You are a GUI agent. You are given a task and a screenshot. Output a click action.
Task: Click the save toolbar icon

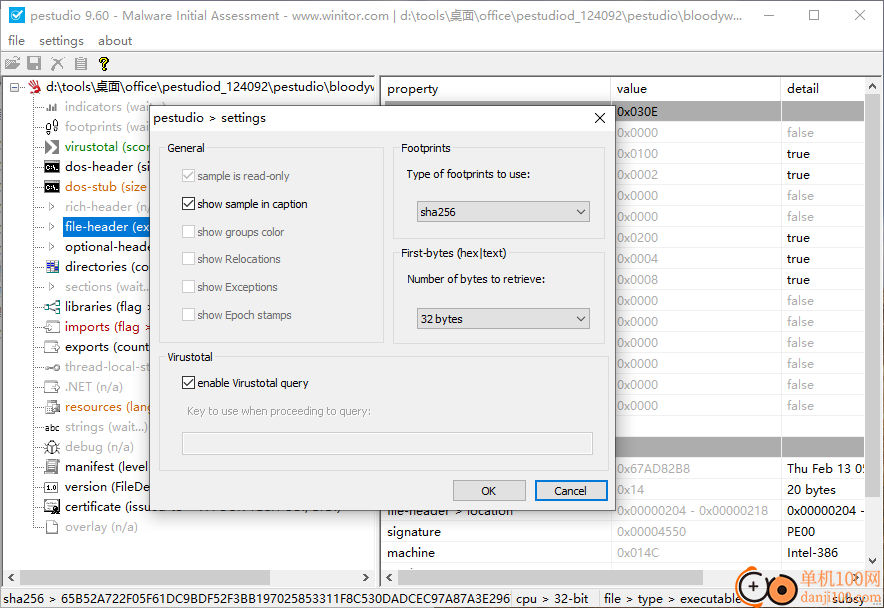[x=34, y=64]
